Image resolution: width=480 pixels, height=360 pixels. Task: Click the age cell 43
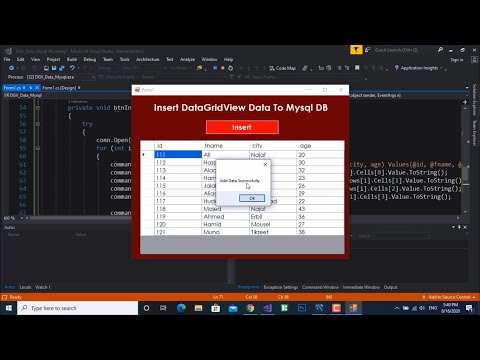pyautogui.click(x=320, y=209)
